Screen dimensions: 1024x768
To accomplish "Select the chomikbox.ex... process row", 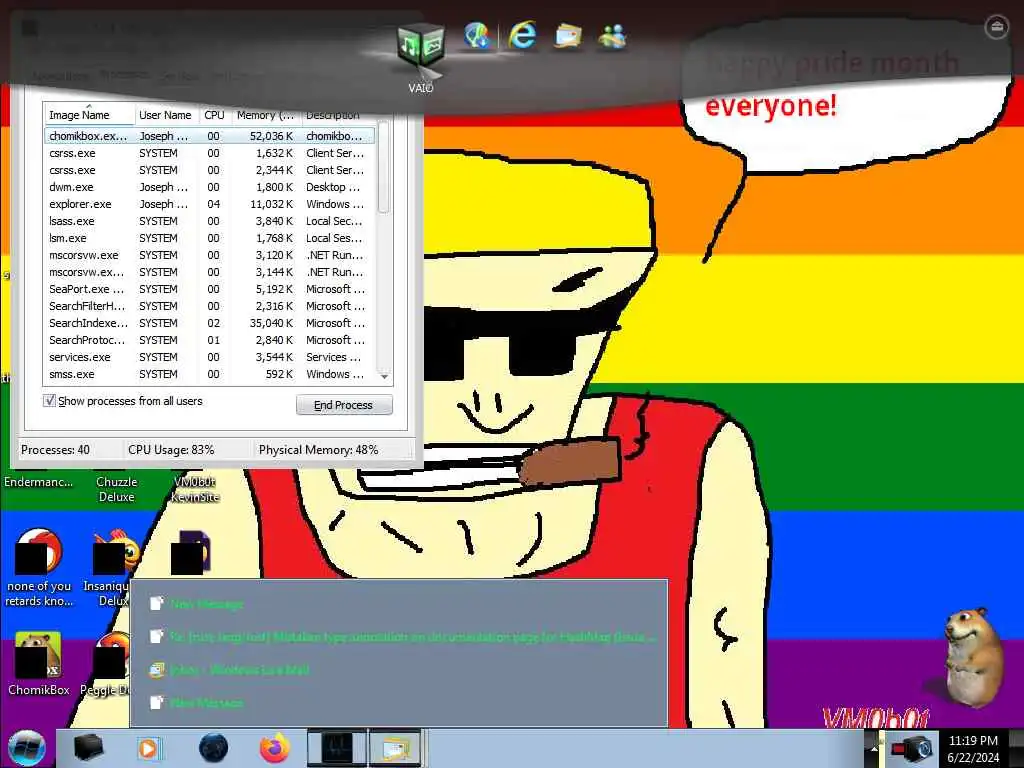I will point(210,136).
